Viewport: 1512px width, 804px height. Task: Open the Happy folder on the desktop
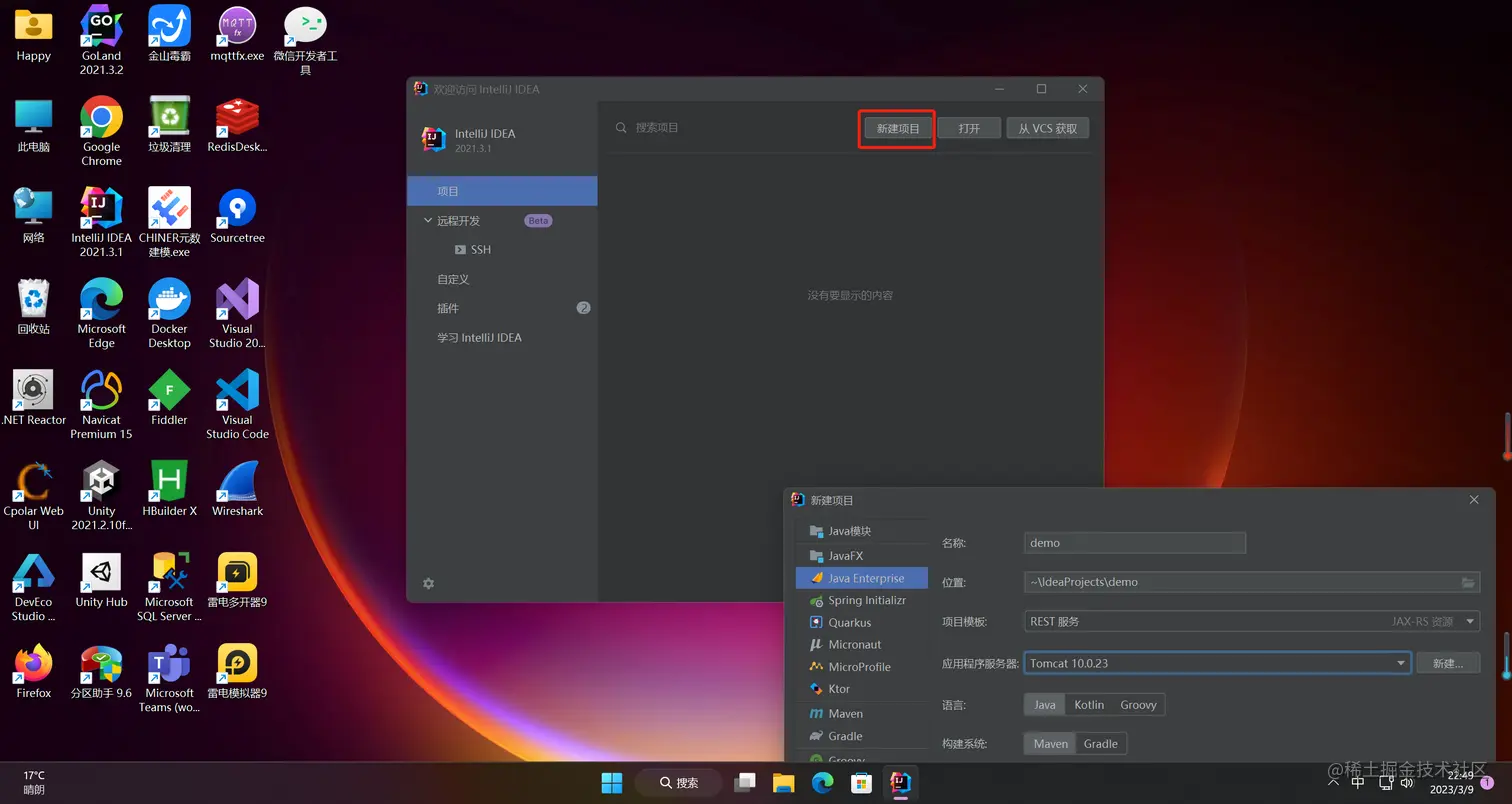[33, 35]
